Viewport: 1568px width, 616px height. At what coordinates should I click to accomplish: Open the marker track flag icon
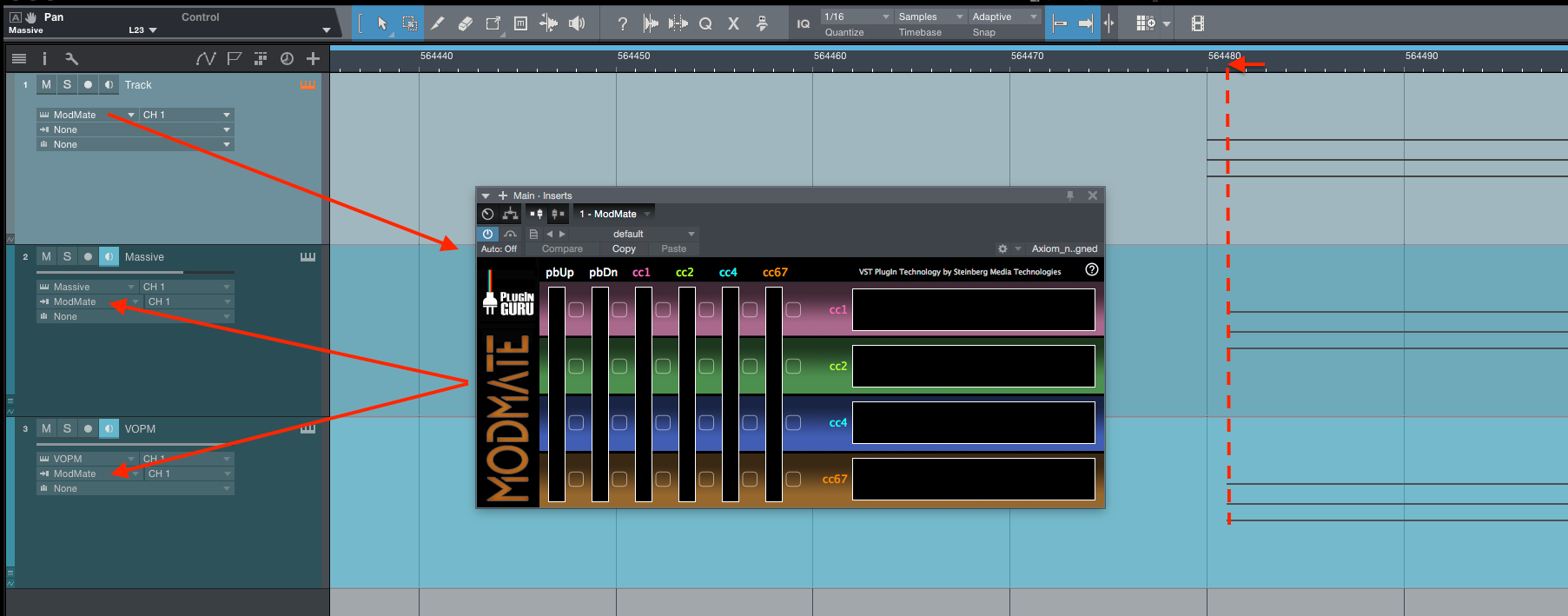pos(234,58)
